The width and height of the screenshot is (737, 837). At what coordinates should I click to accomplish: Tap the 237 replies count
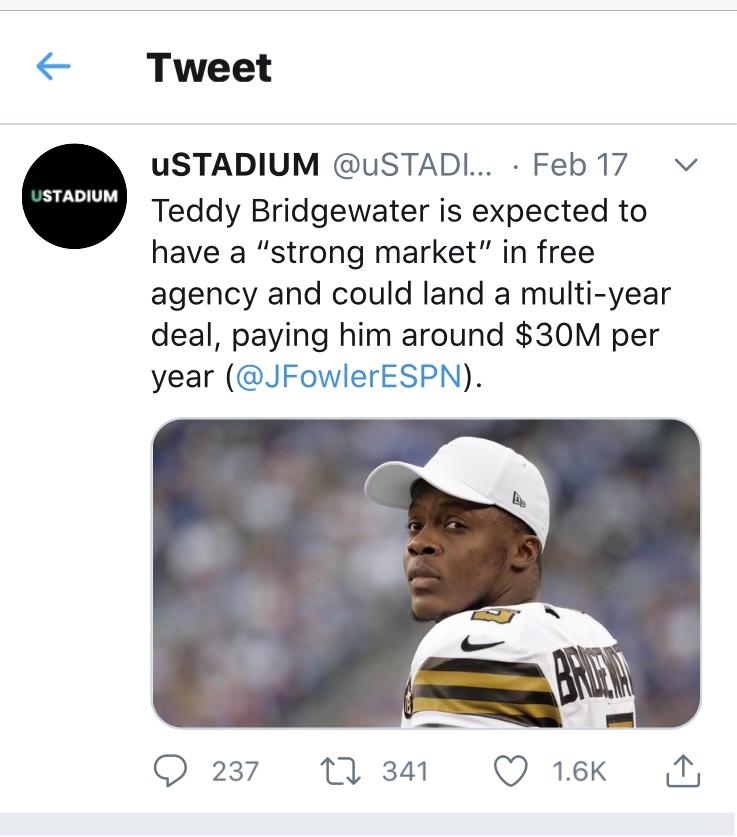click(235, 771)
